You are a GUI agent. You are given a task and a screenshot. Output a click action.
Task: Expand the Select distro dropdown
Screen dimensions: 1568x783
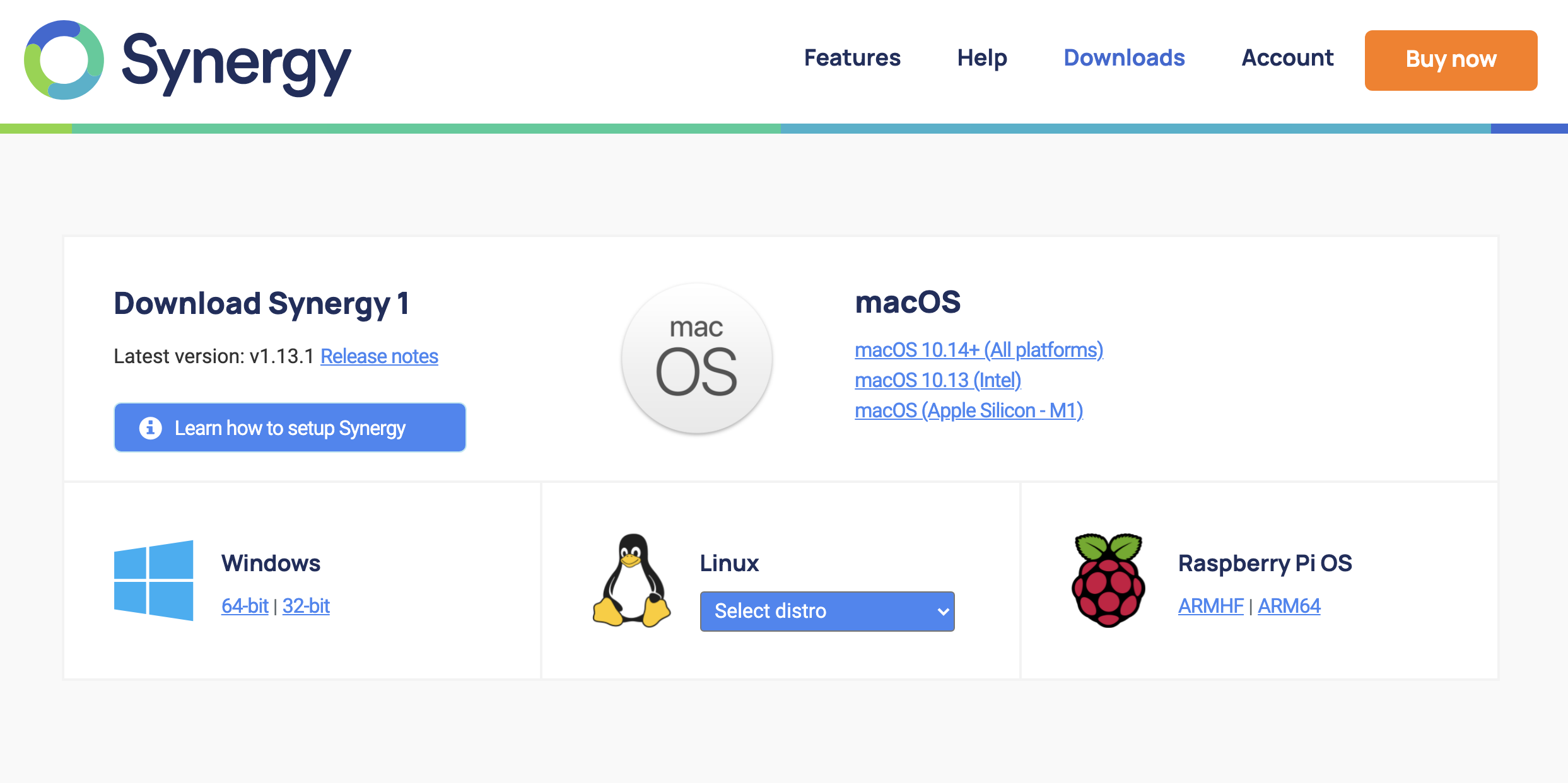point(827,611)
